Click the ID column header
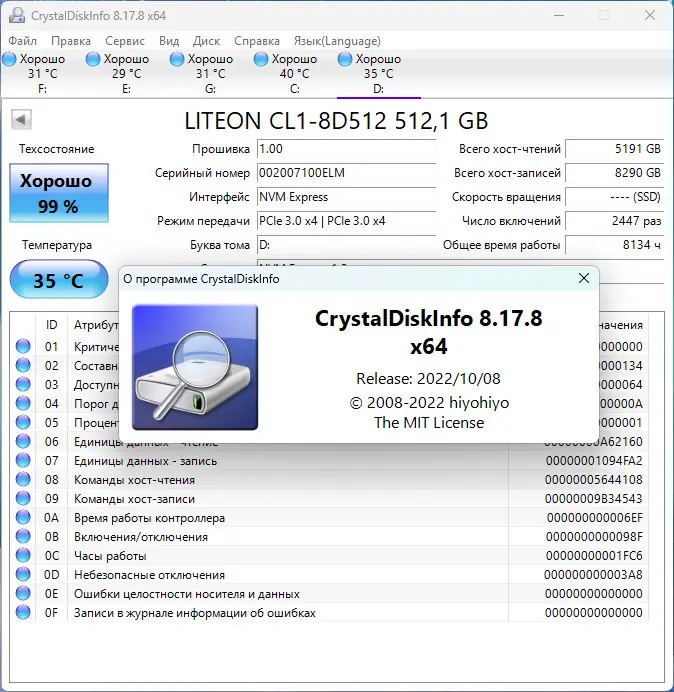This screenshot has height=692, width=674. [x=51, y=325]
